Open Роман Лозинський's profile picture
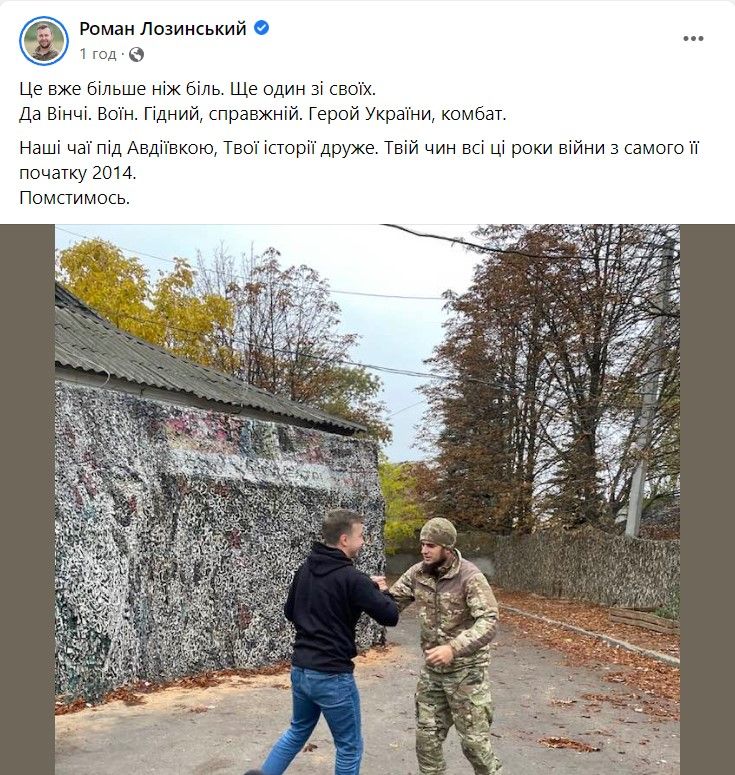This screenshot has width=735, height=775. point(43,41)
